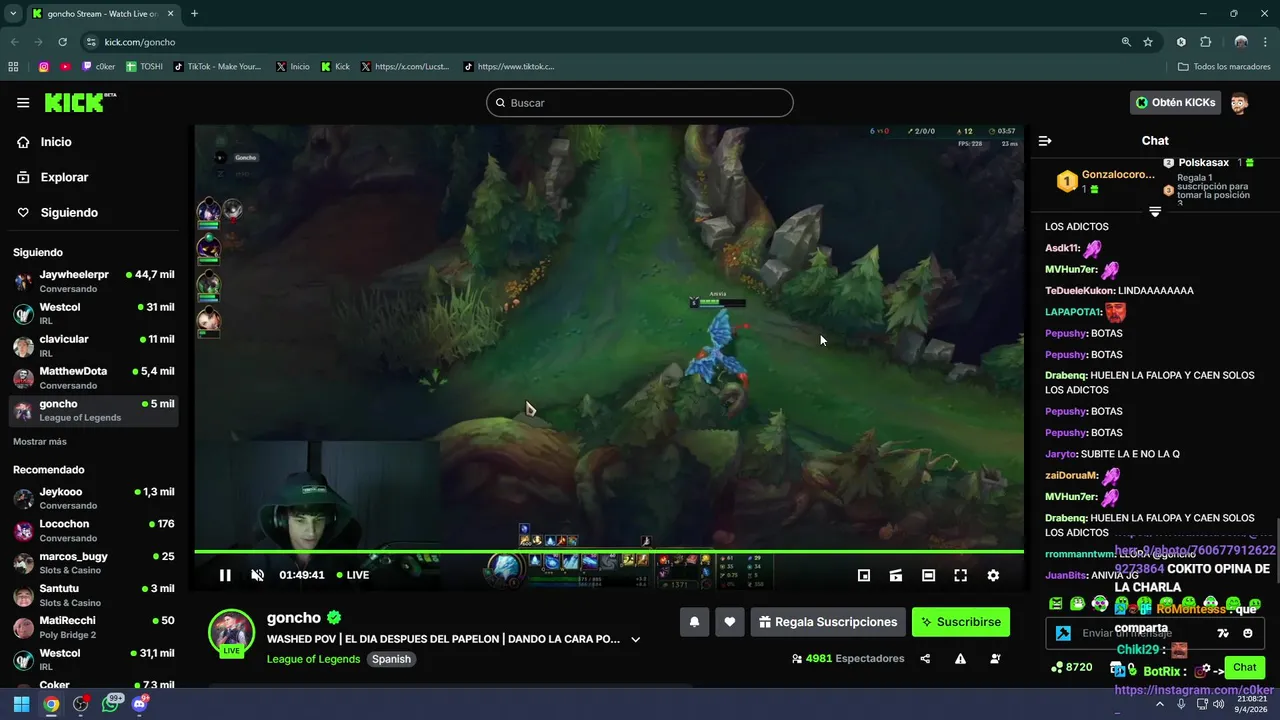Image resolution: width=1280 pixels, height=720 pixels.
Task: Open YouTube bookmark icon
Action: point(65,67)
